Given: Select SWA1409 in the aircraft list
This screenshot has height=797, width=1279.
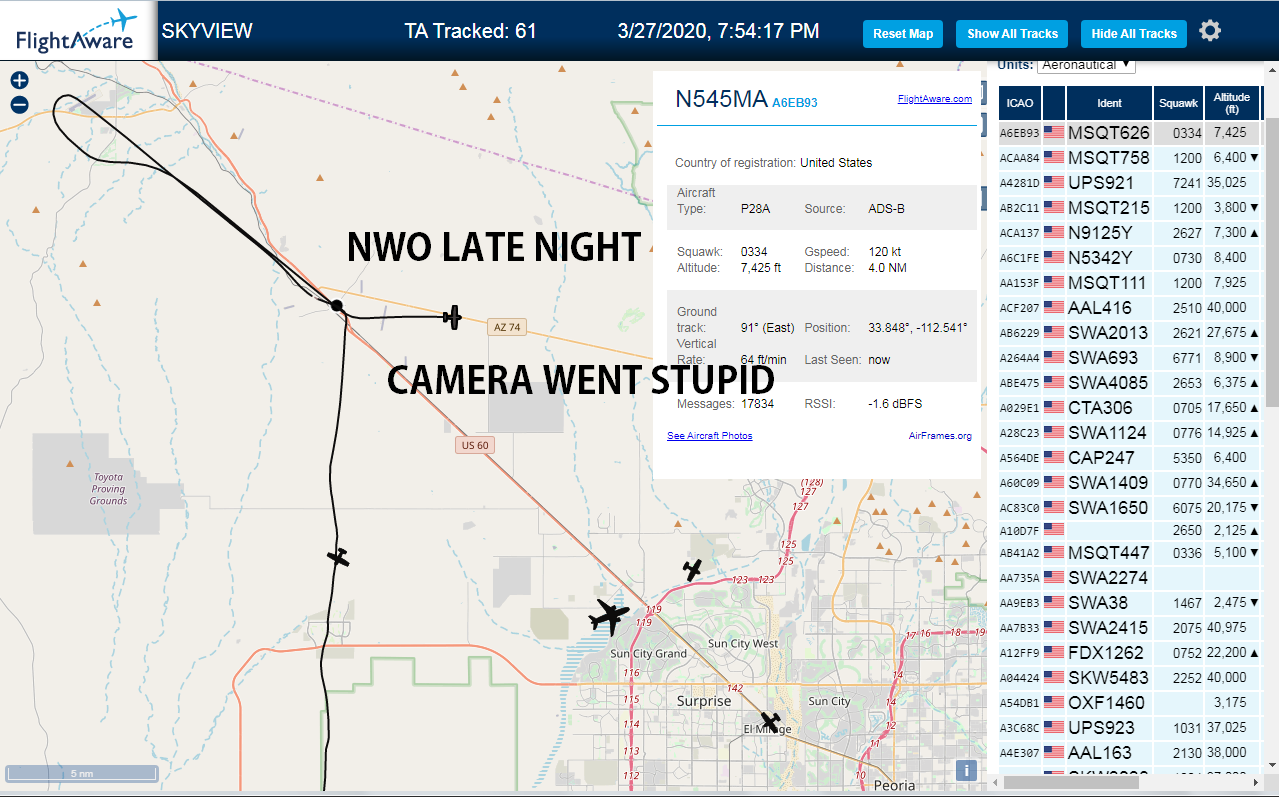Looking at the screenshot, I should 1108,482.
